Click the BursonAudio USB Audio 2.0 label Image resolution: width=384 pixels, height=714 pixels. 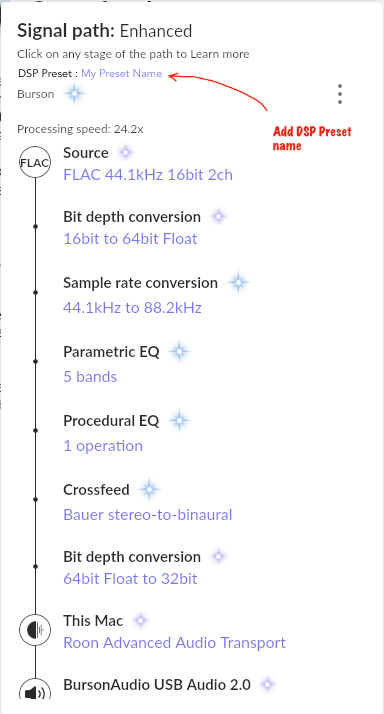tap(157, 684)
